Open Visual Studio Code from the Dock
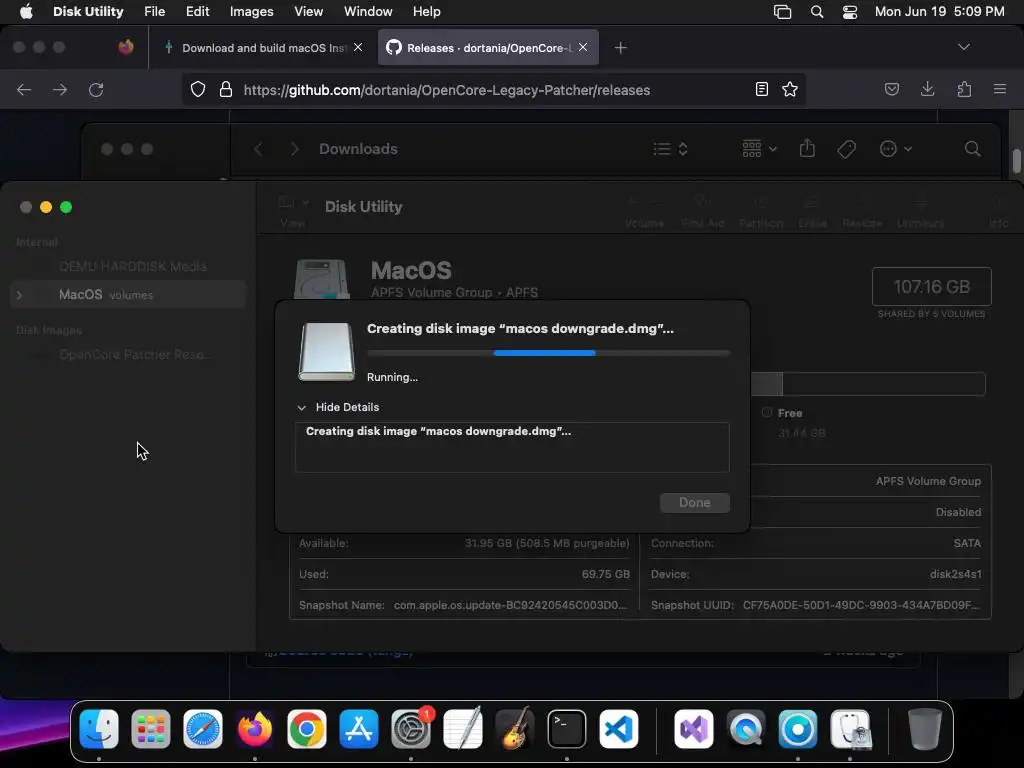1024x768 pixels. coord(618,729)
